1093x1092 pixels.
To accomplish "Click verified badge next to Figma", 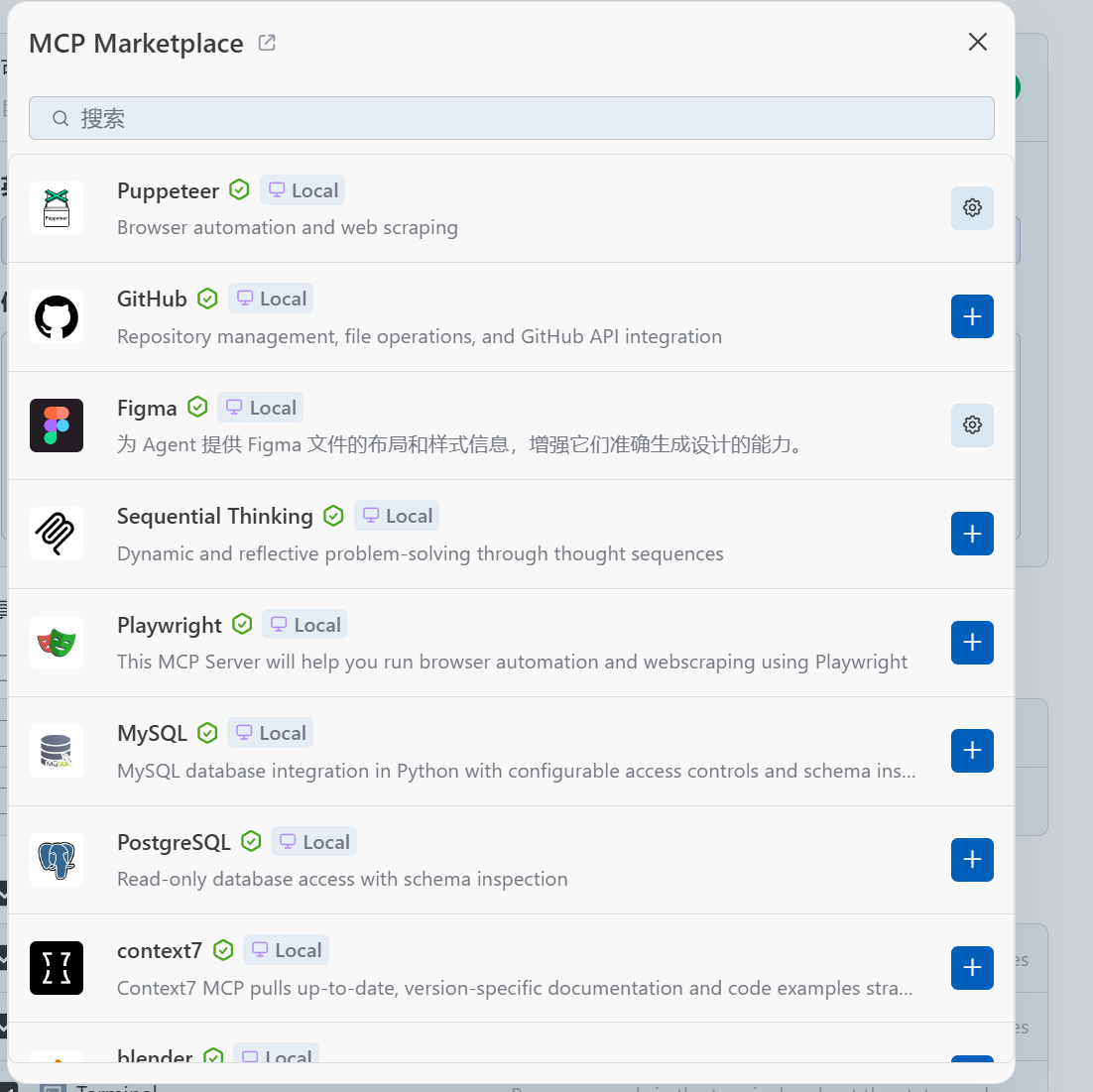I will [198, 407].
